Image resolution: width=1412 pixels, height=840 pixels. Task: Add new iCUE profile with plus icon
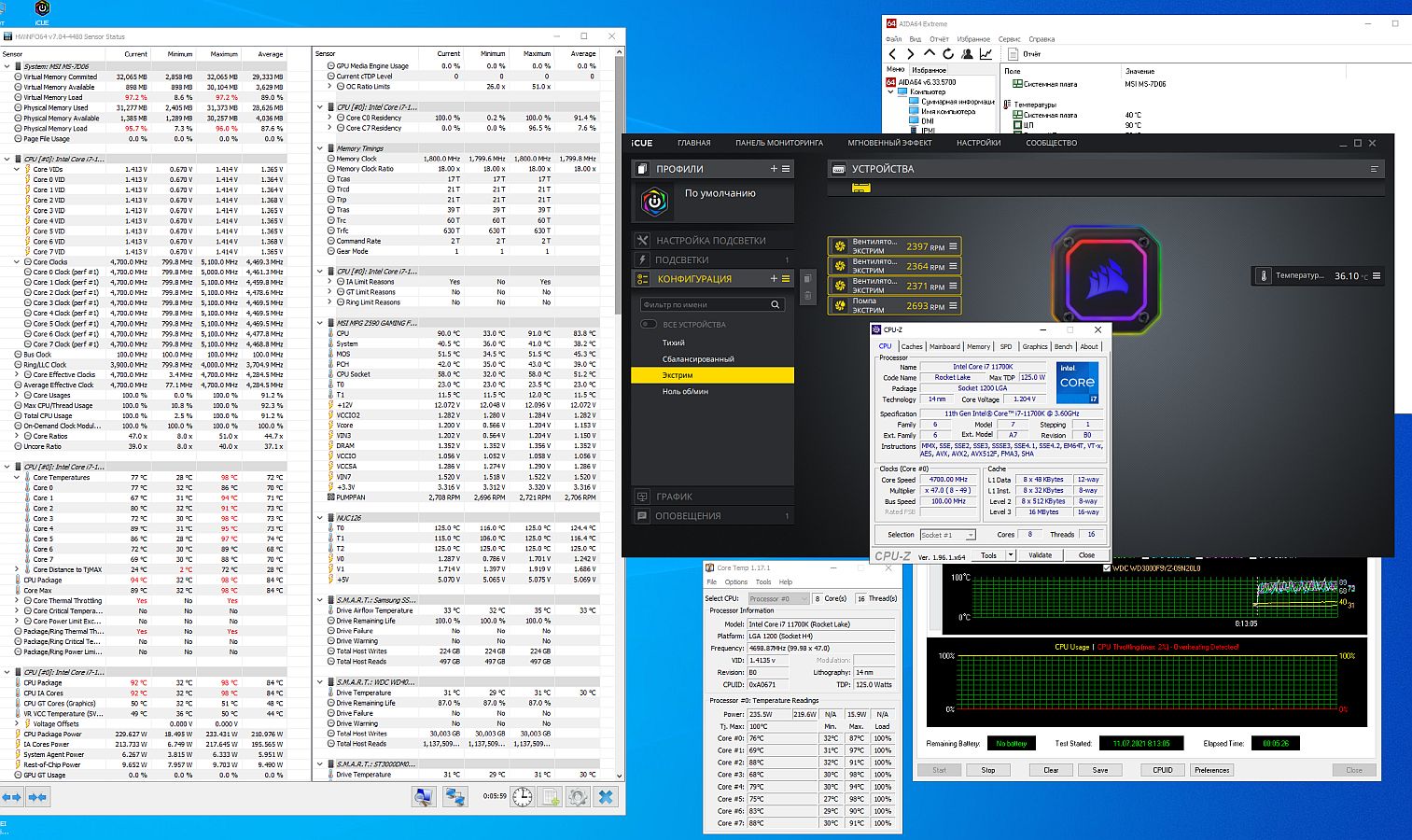774,169
